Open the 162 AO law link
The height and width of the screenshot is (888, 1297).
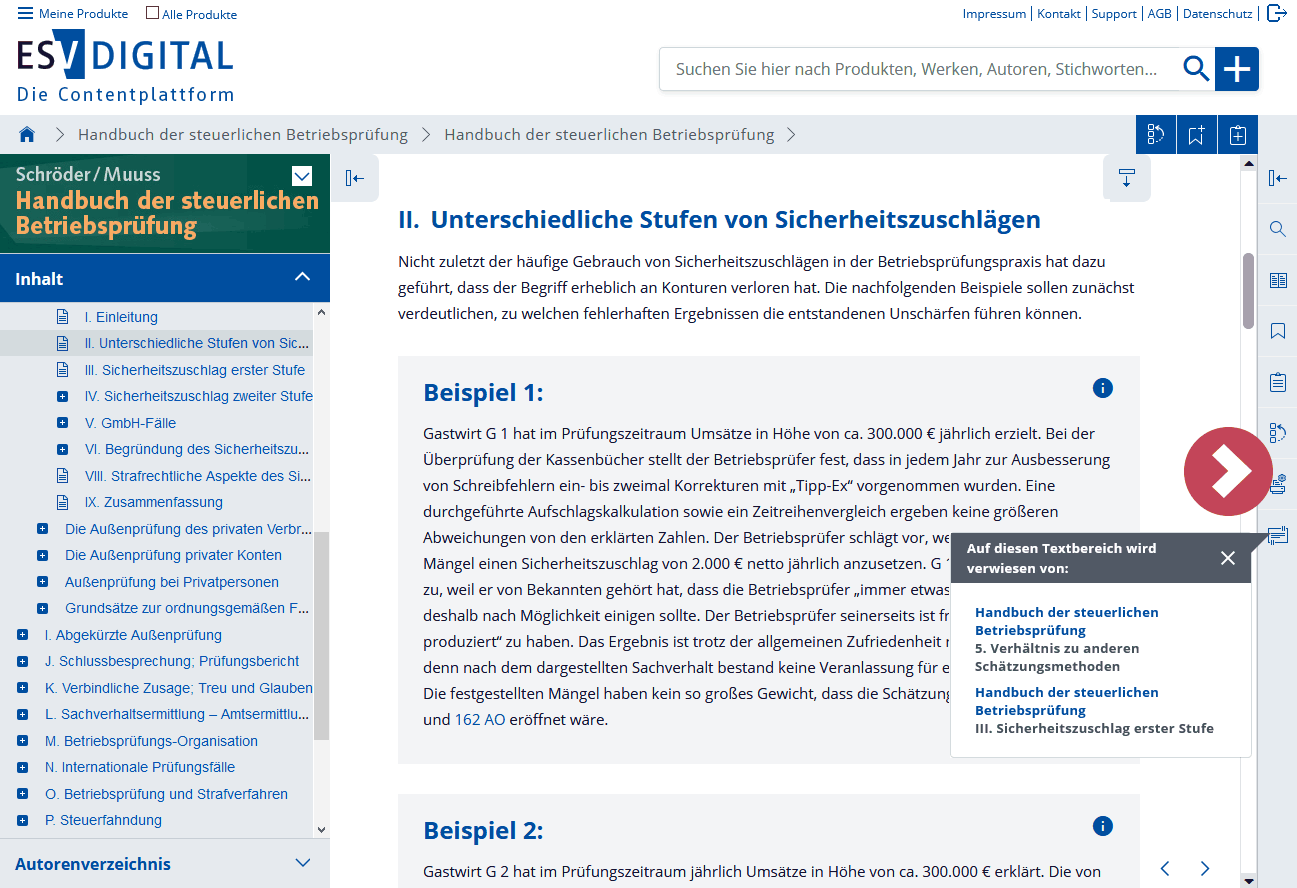click(480, 719)
